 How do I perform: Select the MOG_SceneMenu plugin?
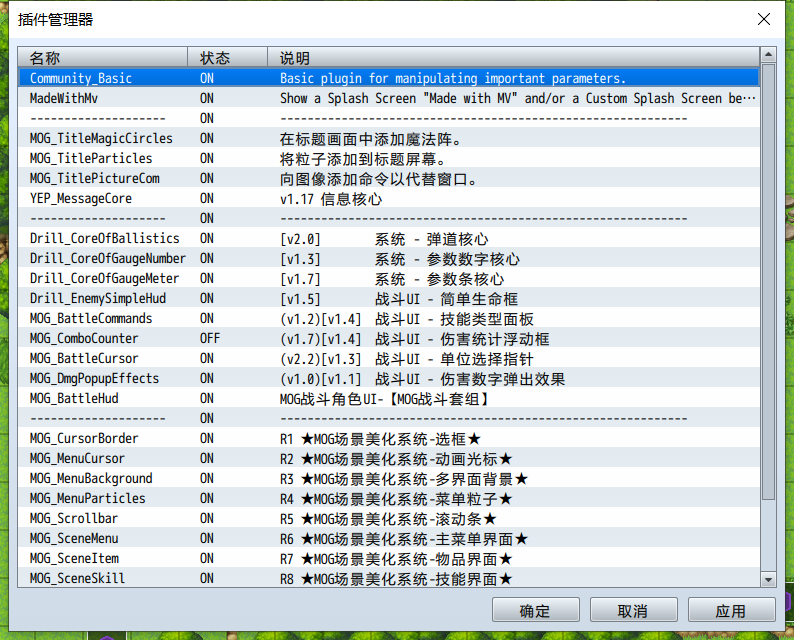tap(389, 538)
